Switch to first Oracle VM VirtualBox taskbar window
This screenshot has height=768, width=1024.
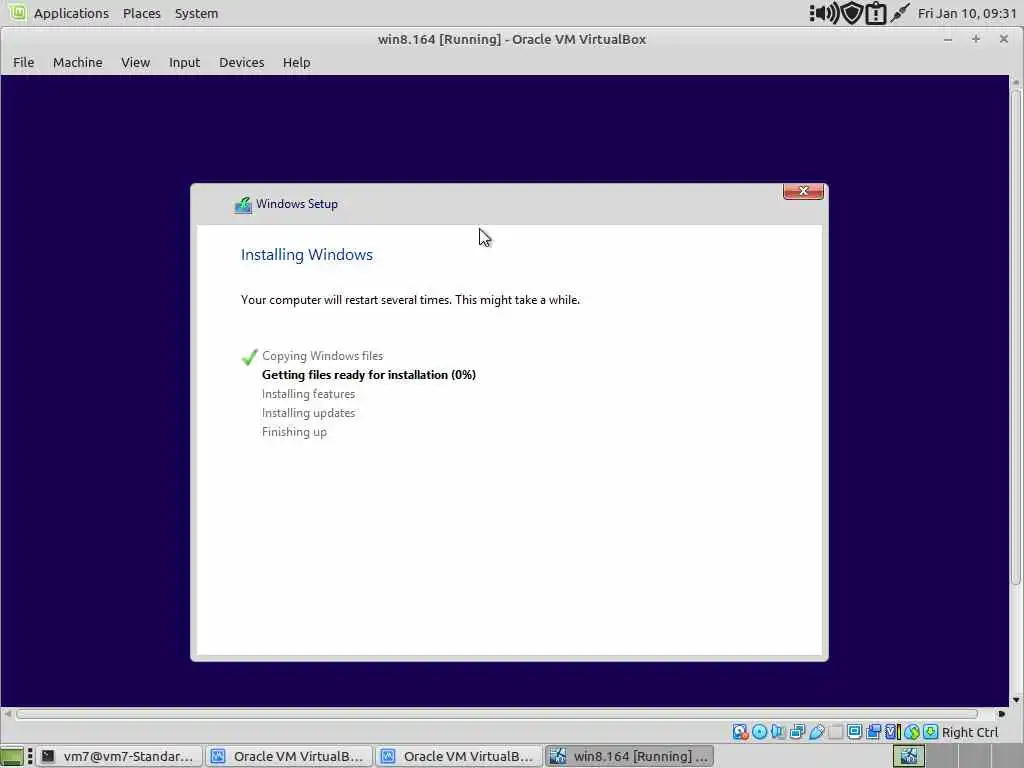point(289,756)
